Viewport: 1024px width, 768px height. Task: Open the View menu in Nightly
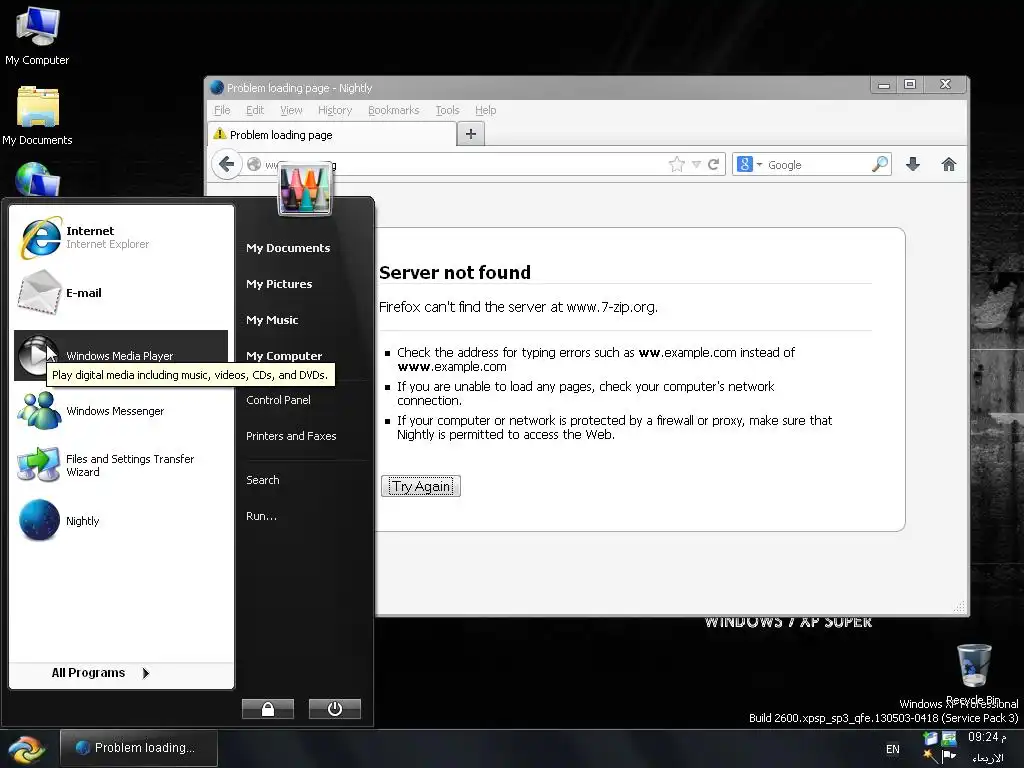[x=291, y=110]
